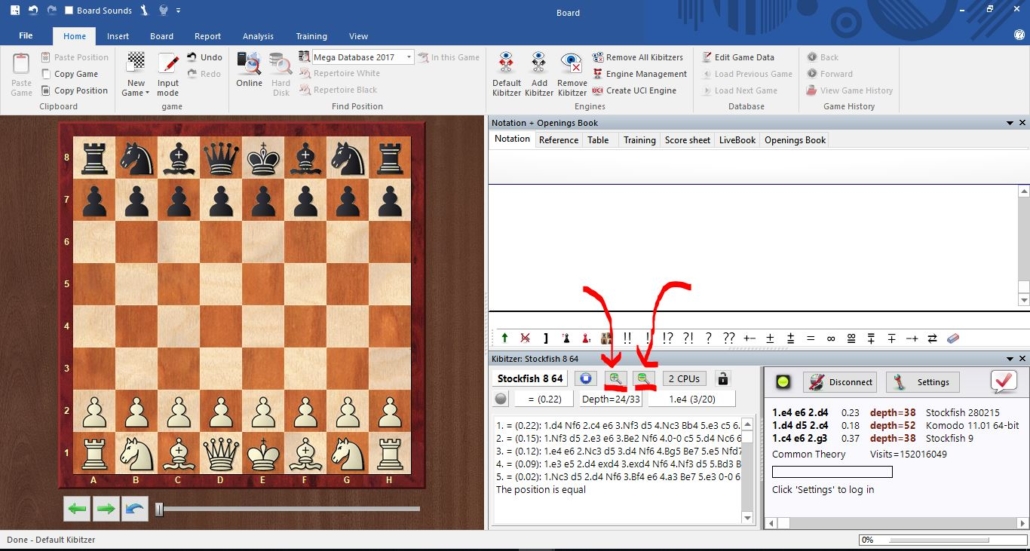
Task: Insert the infinity unclear-position symbol
Action: coord(830,338)
